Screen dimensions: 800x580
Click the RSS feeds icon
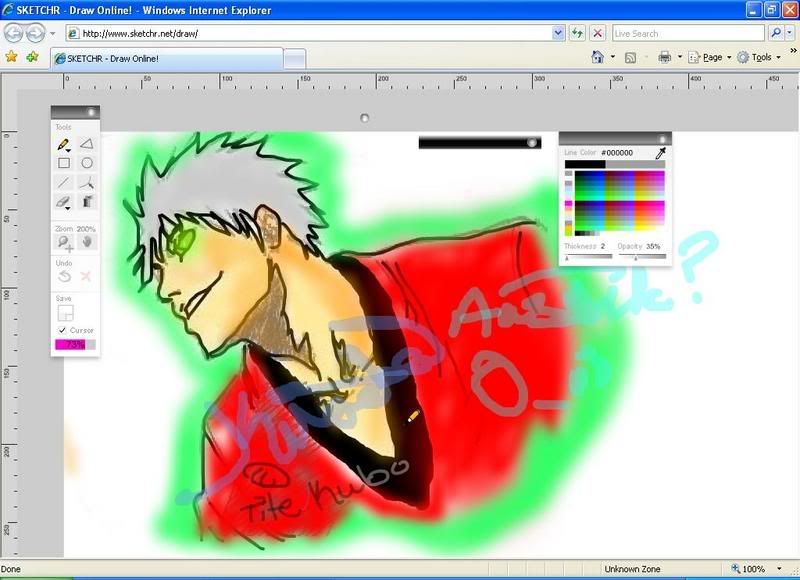click(631, 58)
